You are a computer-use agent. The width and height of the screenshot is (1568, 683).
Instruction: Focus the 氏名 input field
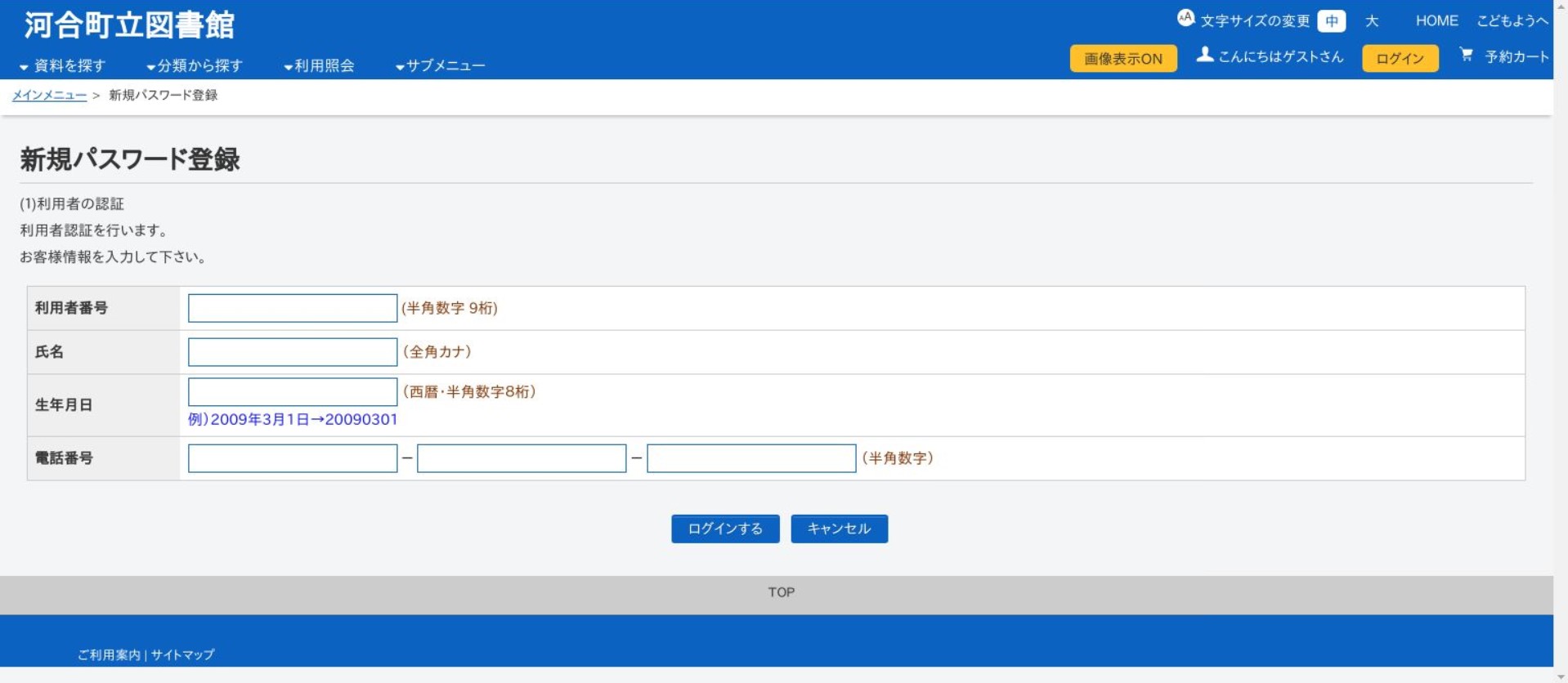pos(293,352)
